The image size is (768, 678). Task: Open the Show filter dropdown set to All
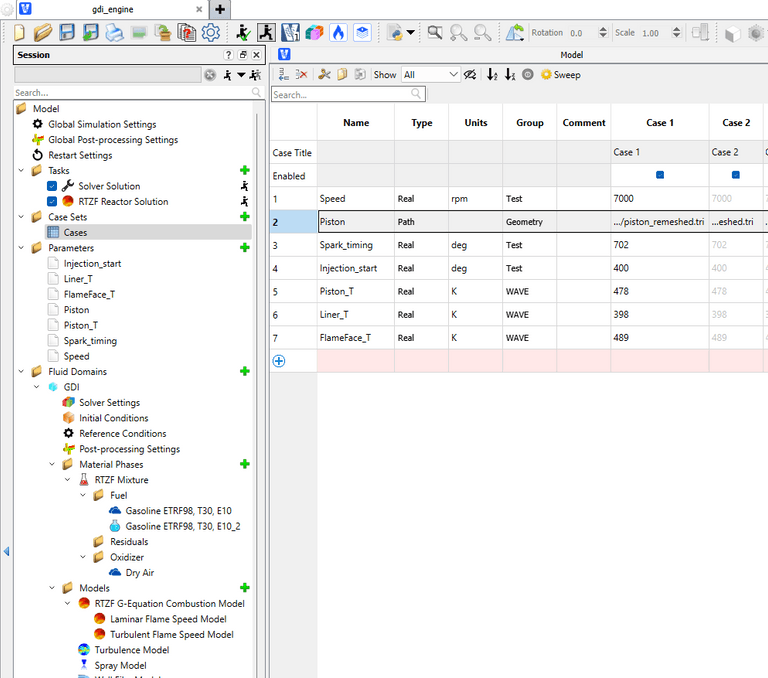[430, 75]
